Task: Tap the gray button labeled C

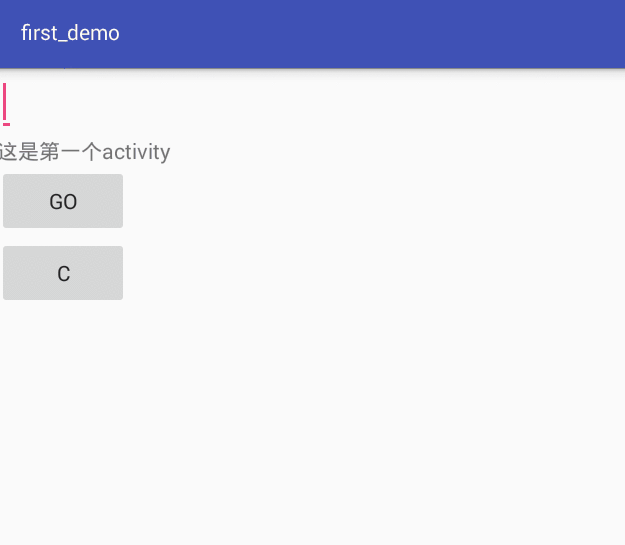Action: point(63,273)
